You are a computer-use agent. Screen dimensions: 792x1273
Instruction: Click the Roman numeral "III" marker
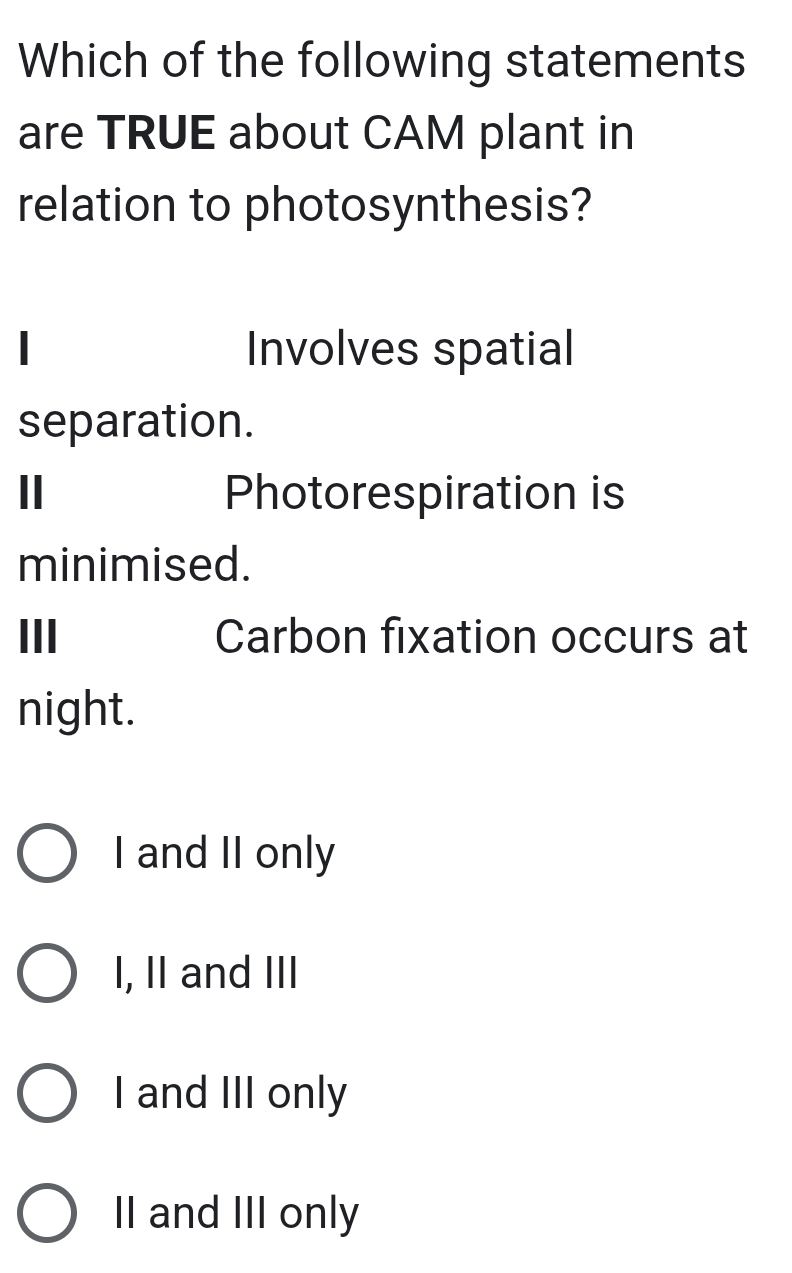pyautogui.click(x=36, y=638)
